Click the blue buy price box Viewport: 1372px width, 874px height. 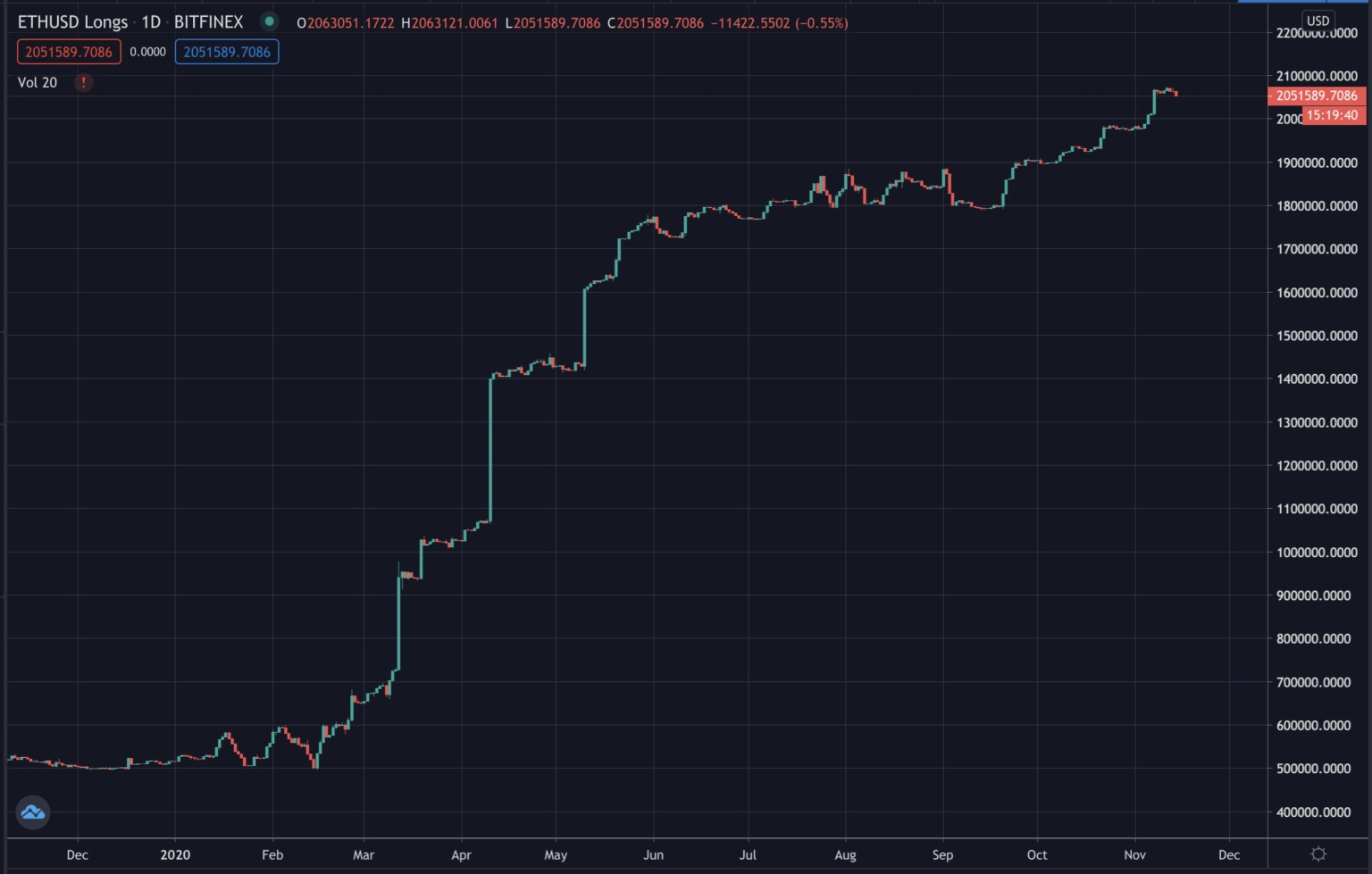pyautogui.click(x=227, y=52)
